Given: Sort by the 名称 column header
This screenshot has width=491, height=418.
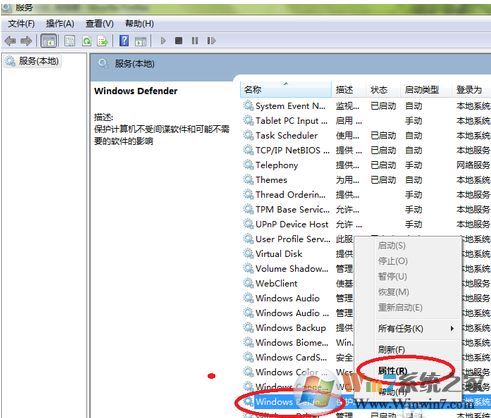Looking at the screenshot, I should [286, 90].
